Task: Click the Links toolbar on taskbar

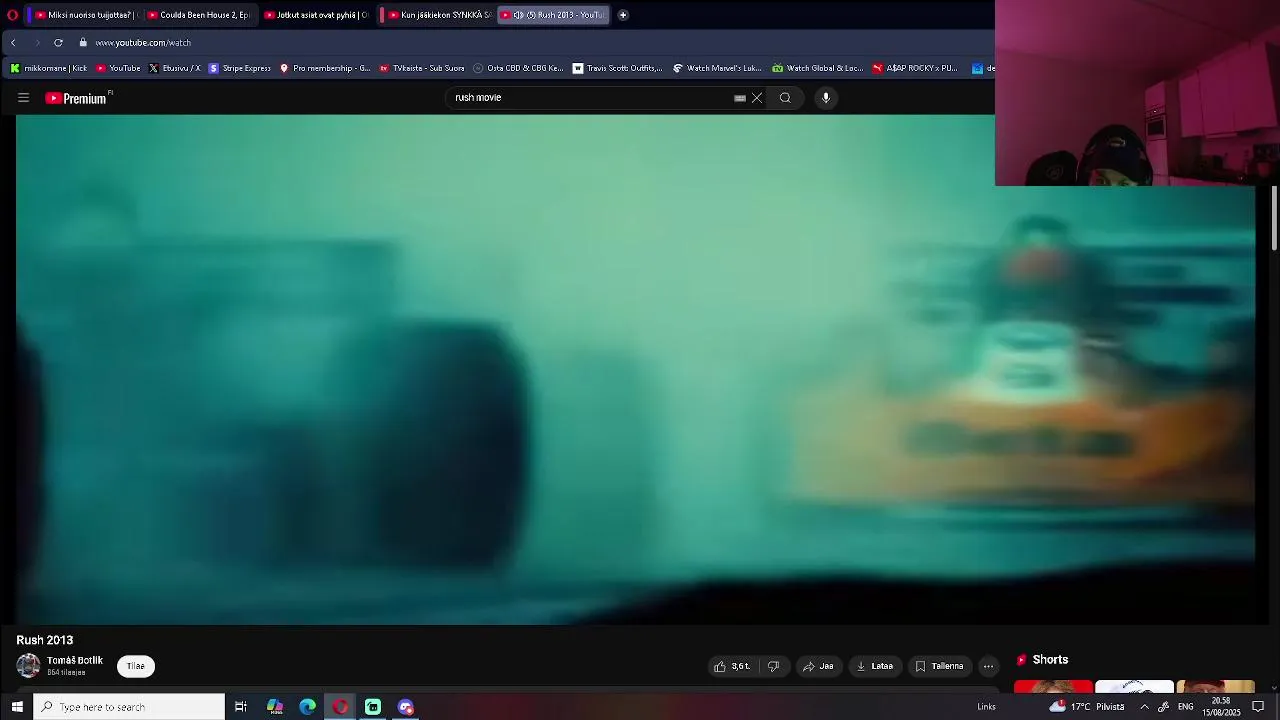Action: [986, 707]
